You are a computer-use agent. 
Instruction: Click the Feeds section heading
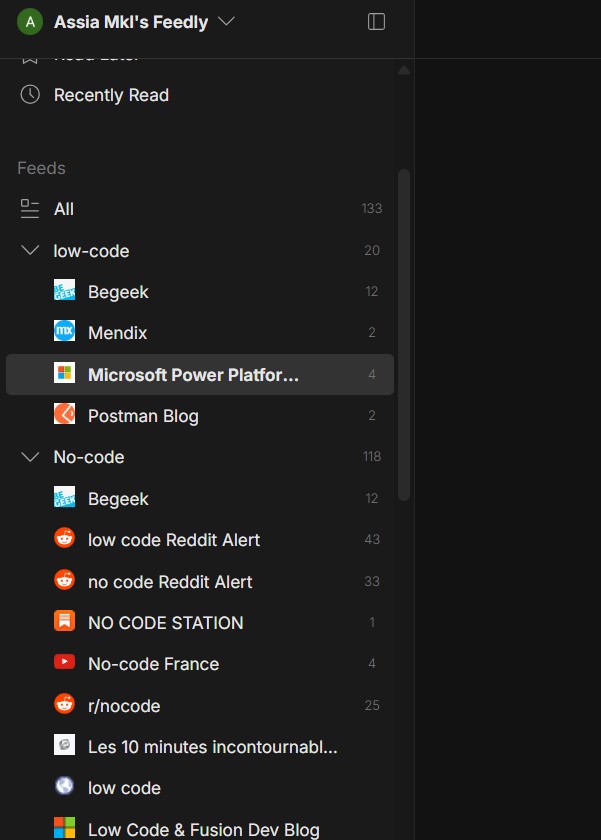(41, 168)
